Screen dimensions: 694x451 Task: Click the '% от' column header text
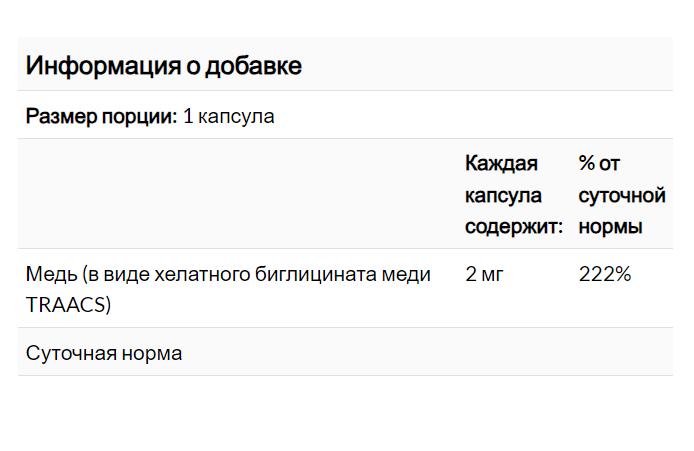click(x=599, y=164)
